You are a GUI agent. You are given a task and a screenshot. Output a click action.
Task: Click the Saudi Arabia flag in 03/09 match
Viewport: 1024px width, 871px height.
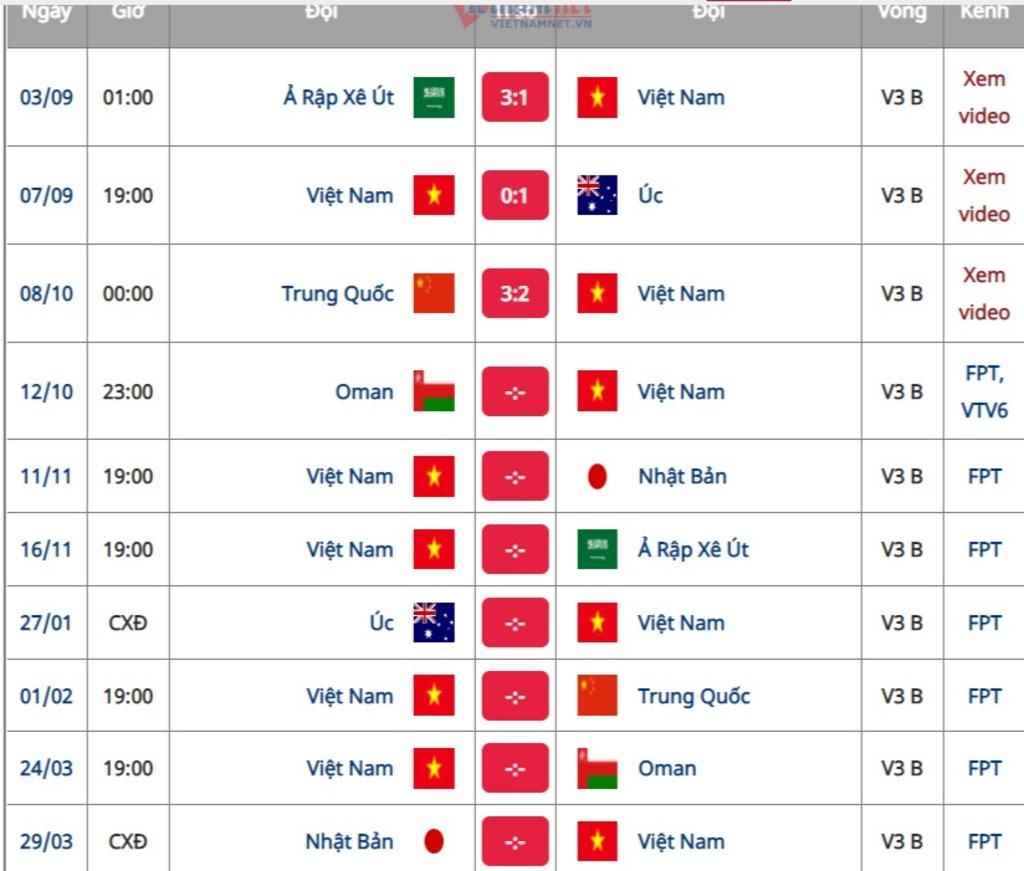[434, 97]
